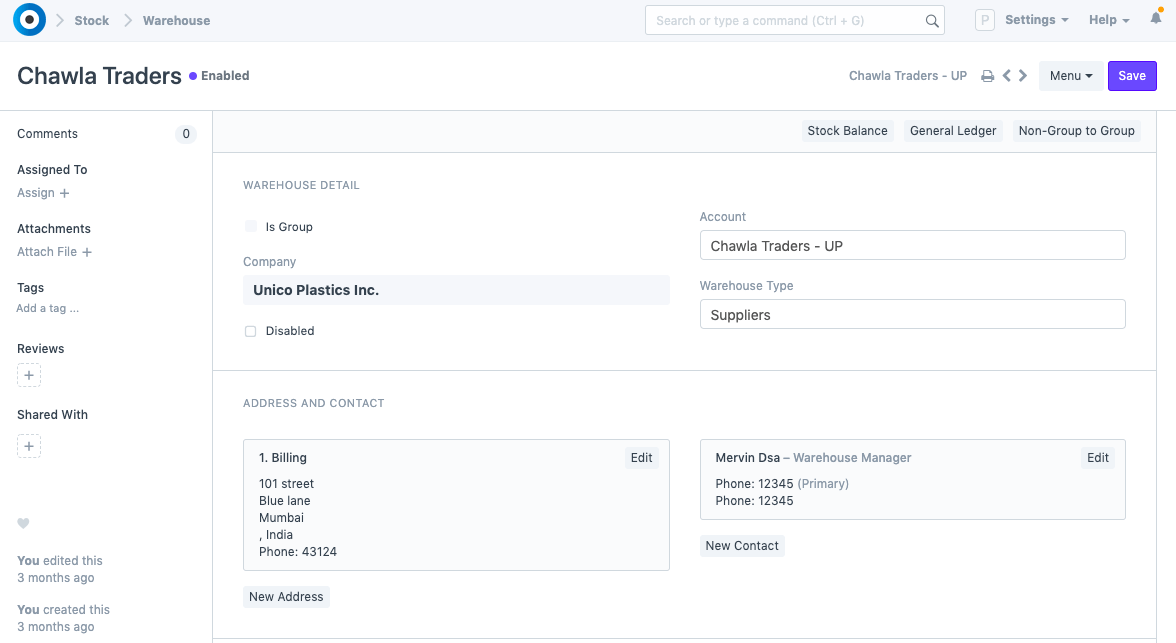
Task: Click the print icon
Action: coord(987,76)
